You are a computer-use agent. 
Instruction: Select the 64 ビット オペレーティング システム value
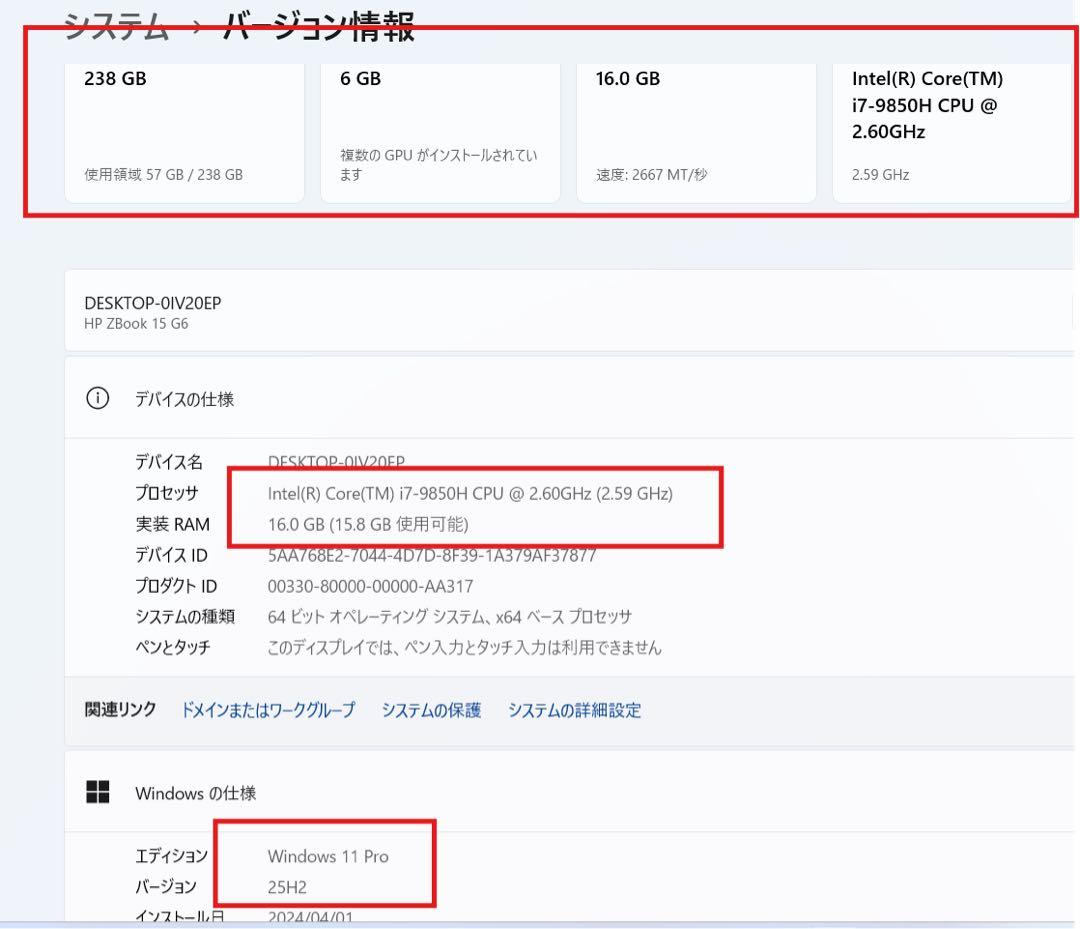coord(449,616)
